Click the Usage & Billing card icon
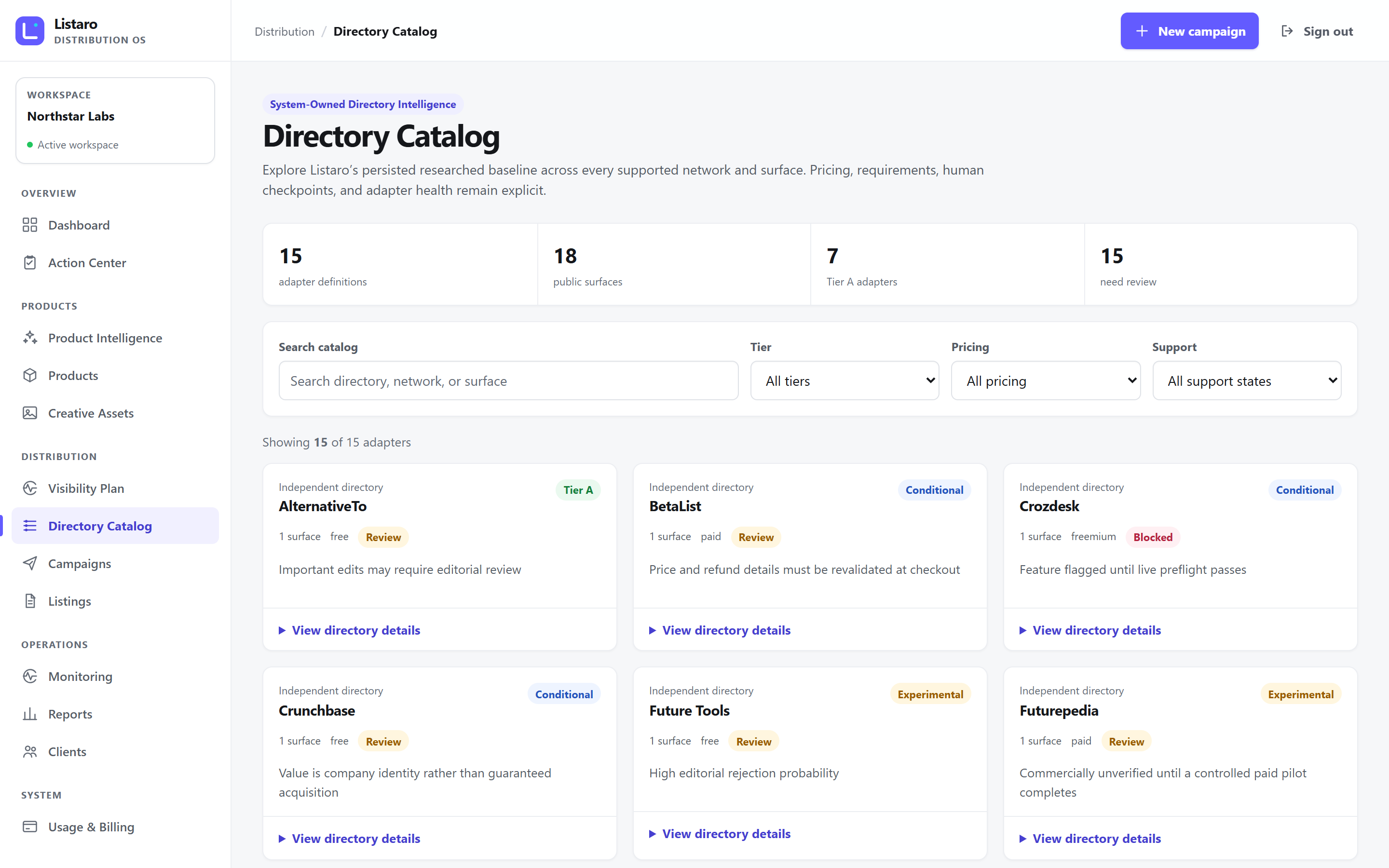This screenshot has width=1389, height=868. 30,827
